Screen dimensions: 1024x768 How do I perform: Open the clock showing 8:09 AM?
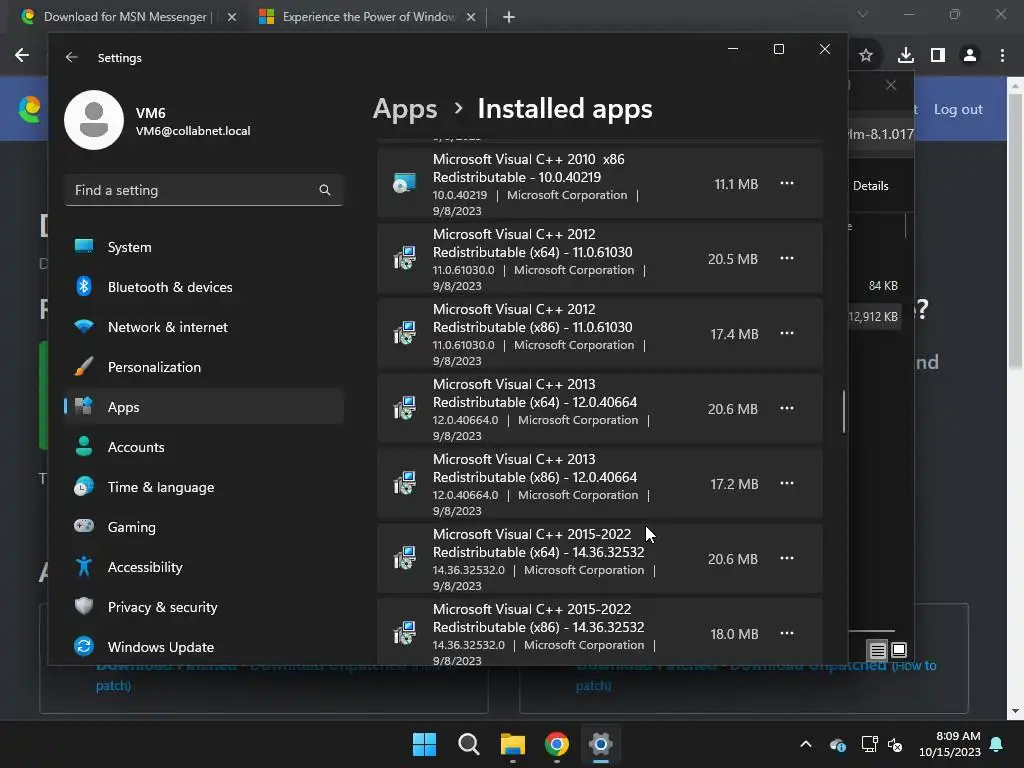point(950,744)
